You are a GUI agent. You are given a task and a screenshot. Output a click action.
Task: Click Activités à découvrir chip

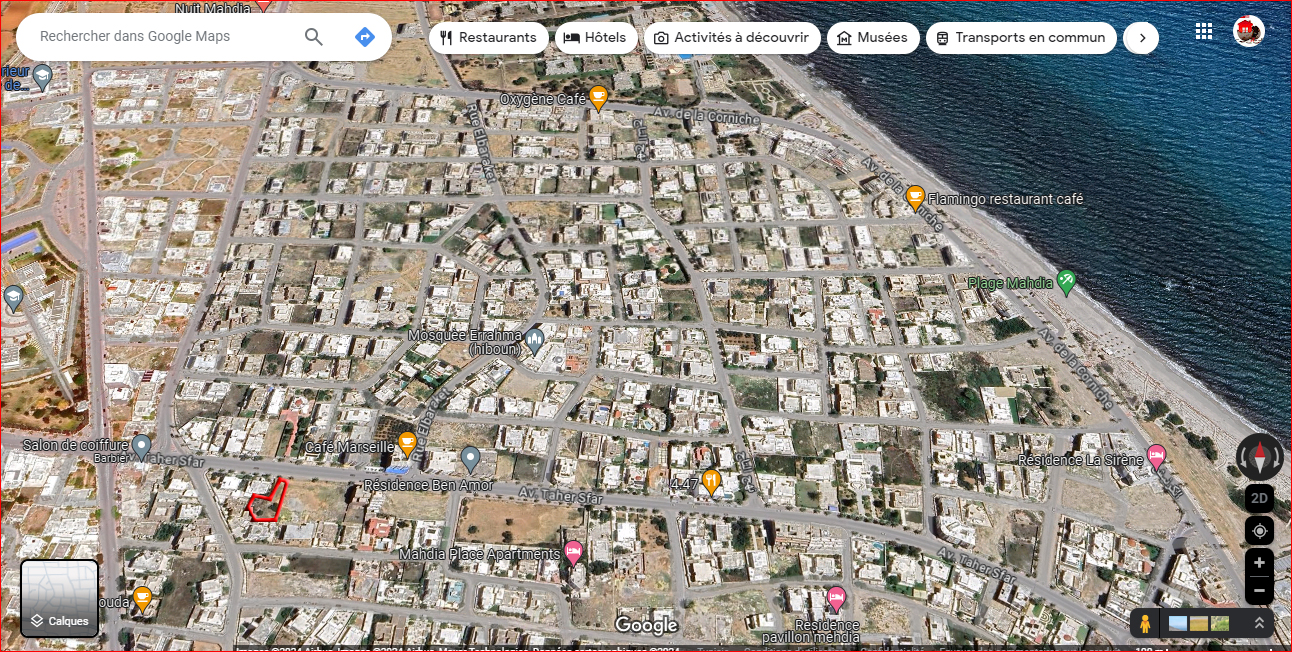pos(731,38)
